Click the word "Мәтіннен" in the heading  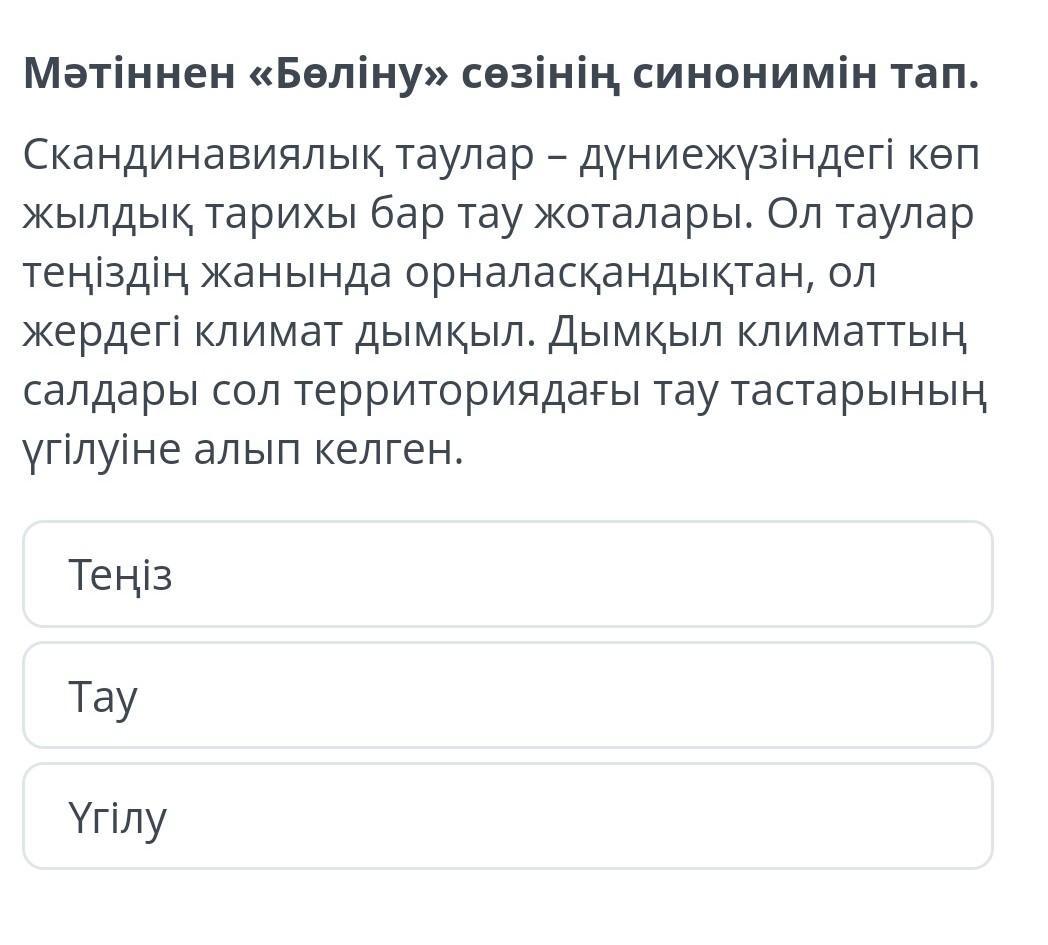tap(129, 72)
